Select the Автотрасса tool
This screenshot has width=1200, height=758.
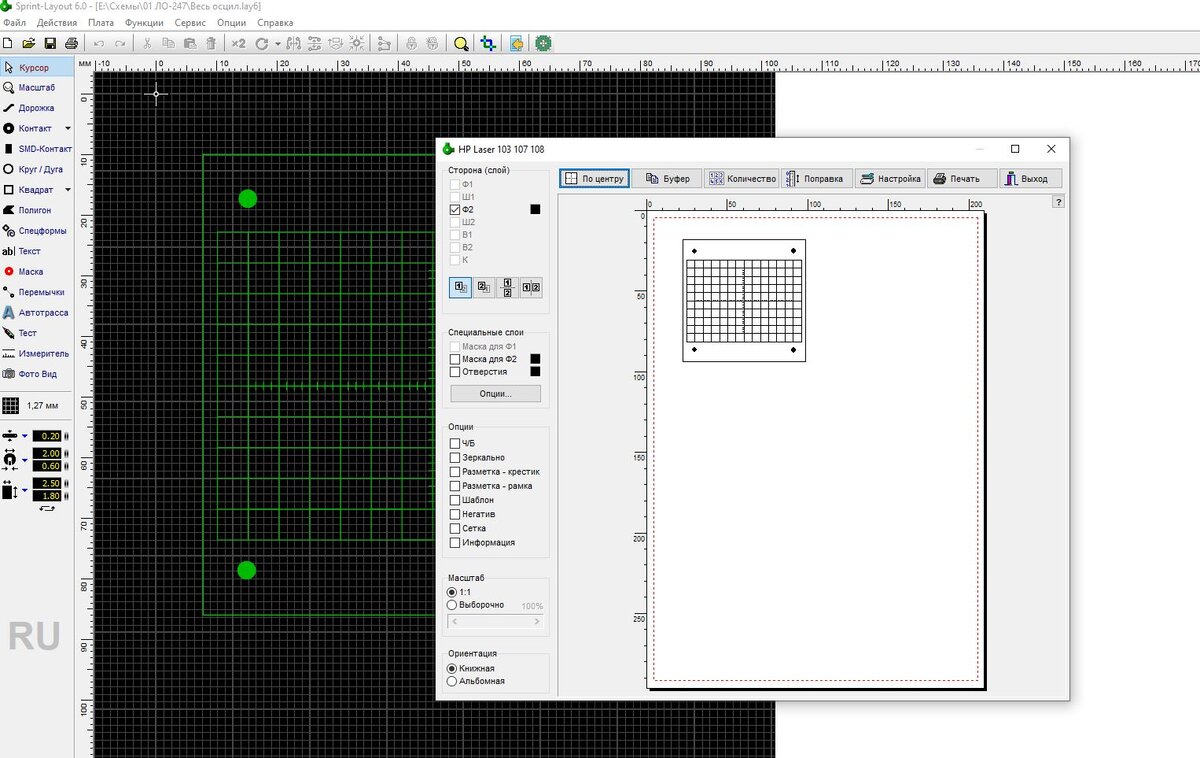37,313
